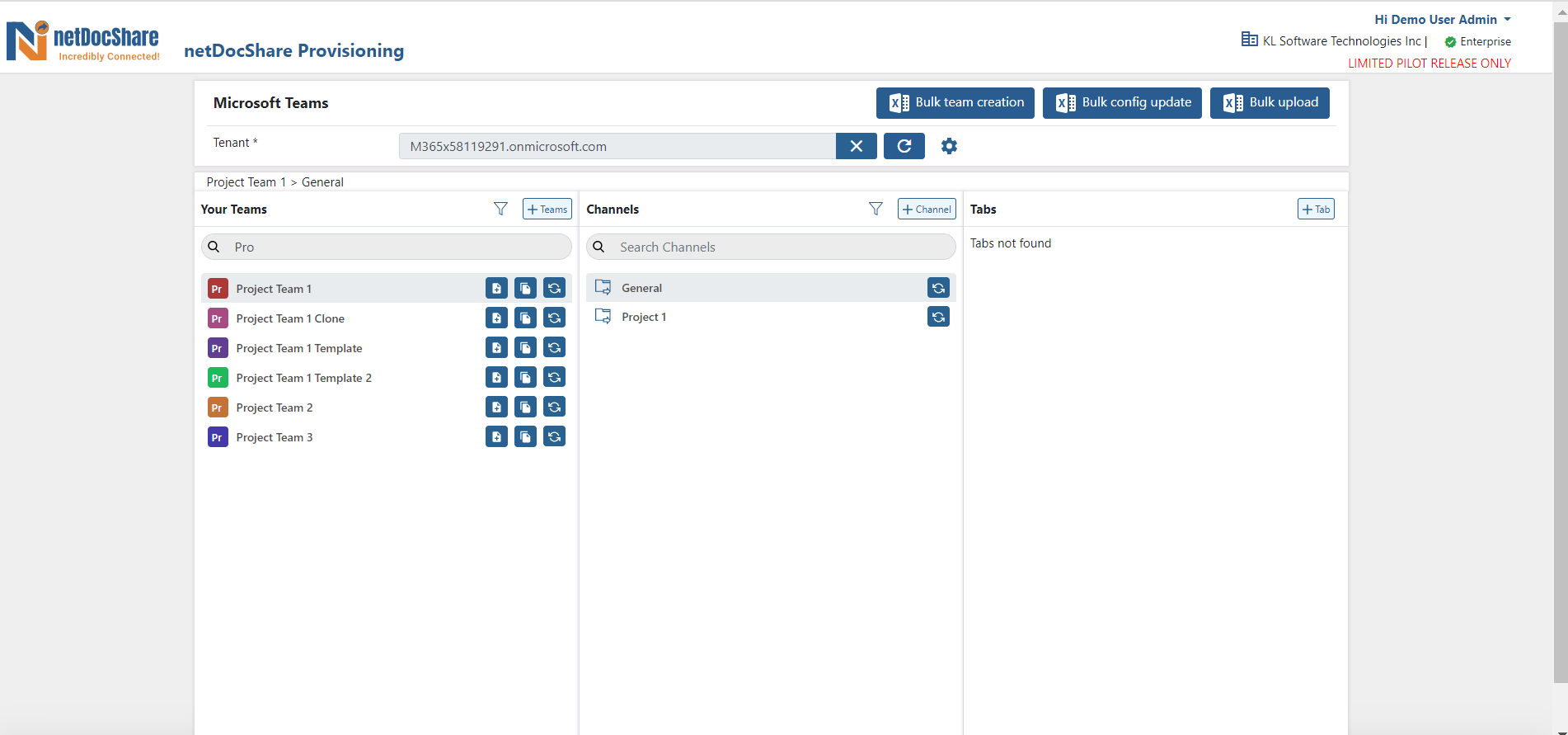Screen dimensions: 1568x735
Task: Open the tenant settings gear
Action: pyautogui.click(x=949, y=146)
